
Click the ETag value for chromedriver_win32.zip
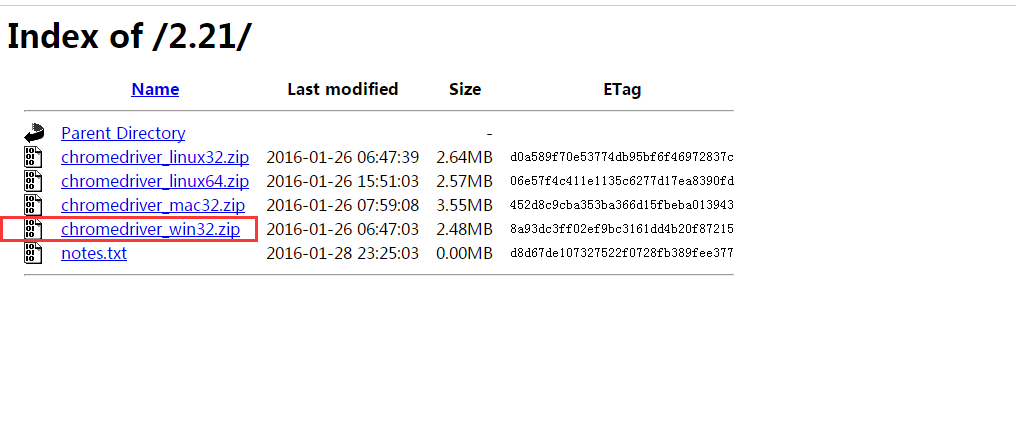tap(622, 229)
